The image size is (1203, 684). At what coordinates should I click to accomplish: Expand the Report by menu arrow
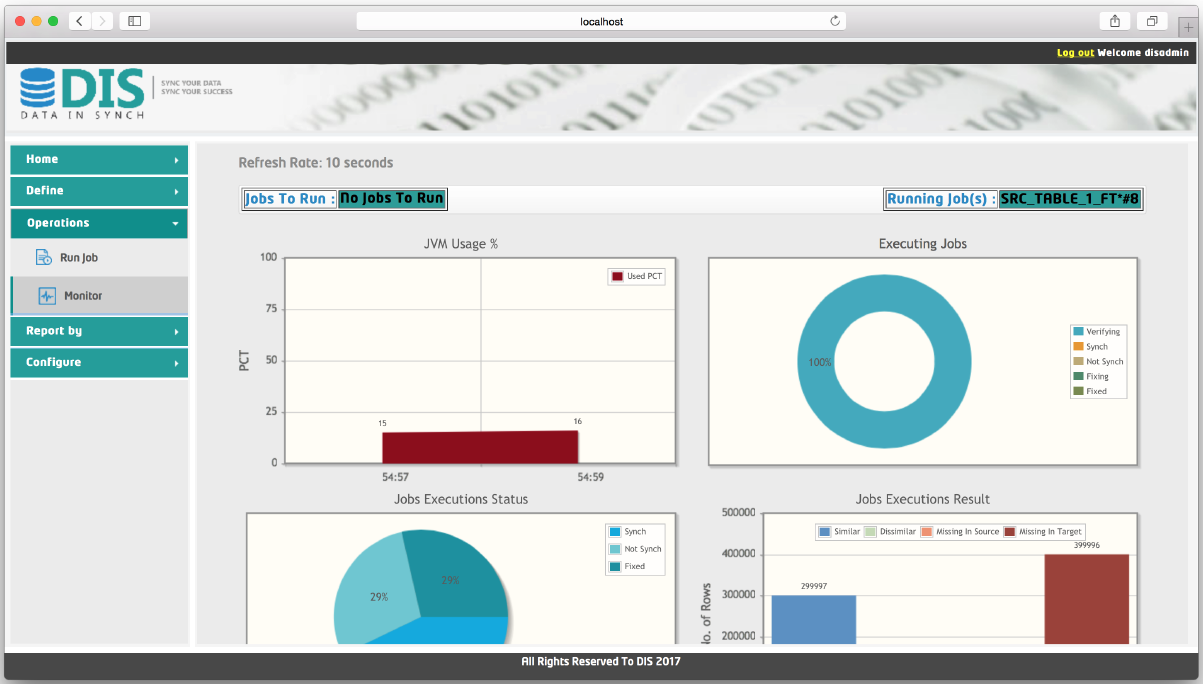click(x=176, y=331)
